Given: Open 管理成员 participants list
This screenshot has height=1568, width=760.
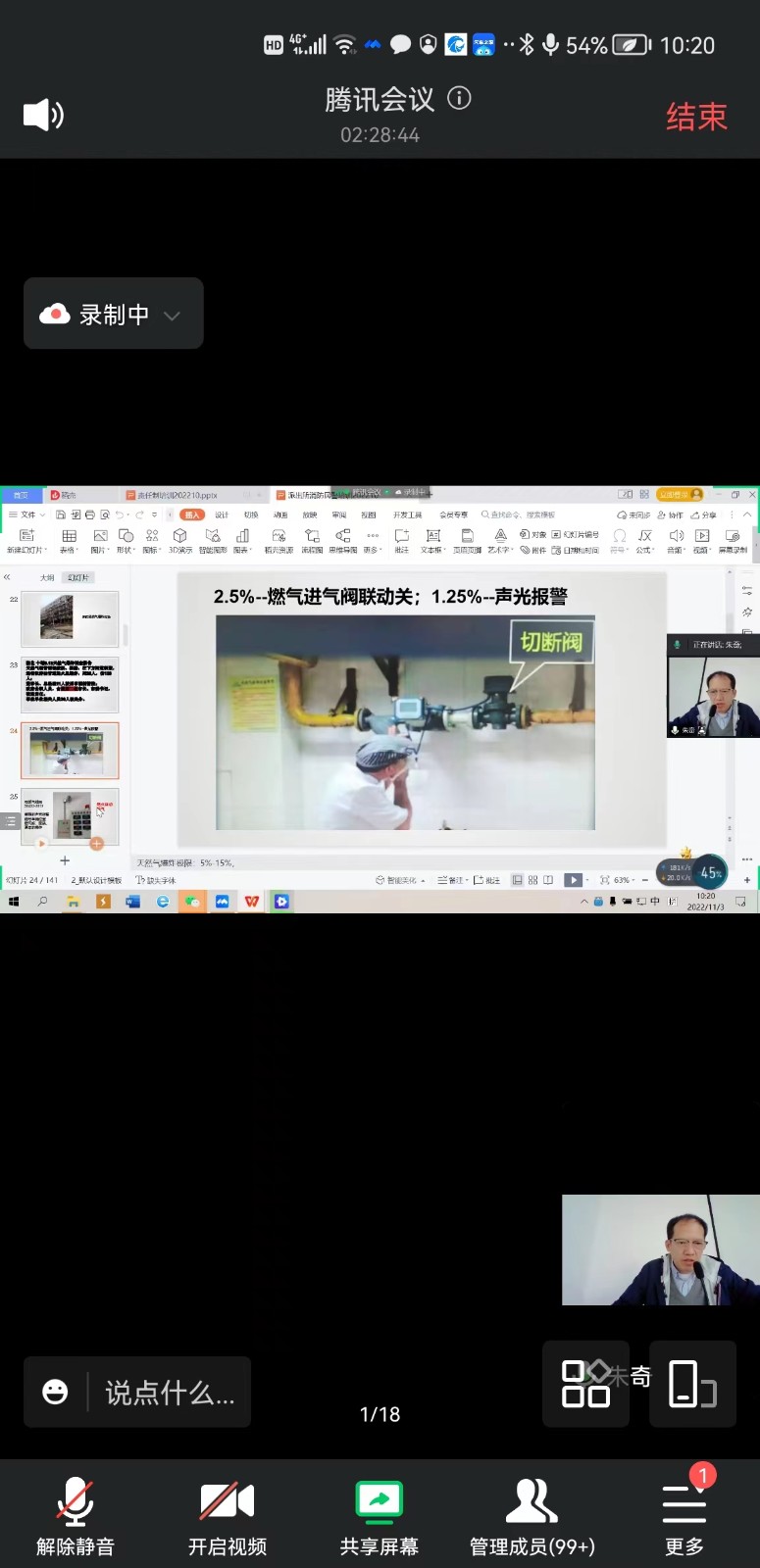Looking at the screenshot, I should tap(532, 1517).
